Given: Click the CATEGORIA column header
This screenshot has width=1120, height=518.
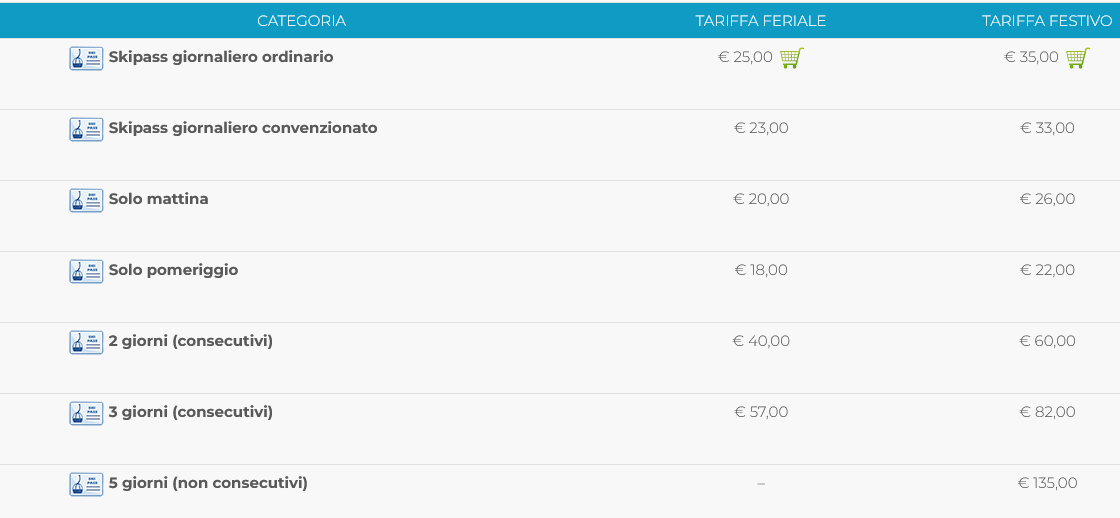Looking at the screenshot, I should pyautogui.click(x=301, y=21).
